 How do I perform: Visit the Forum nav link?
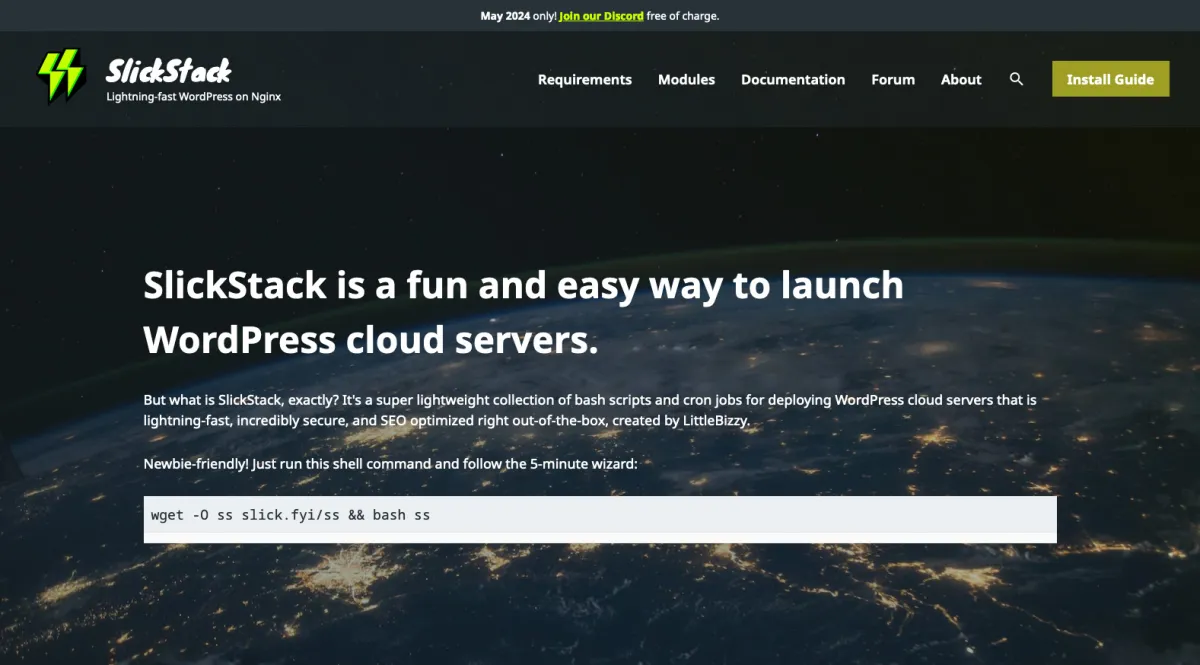point(893,80)
